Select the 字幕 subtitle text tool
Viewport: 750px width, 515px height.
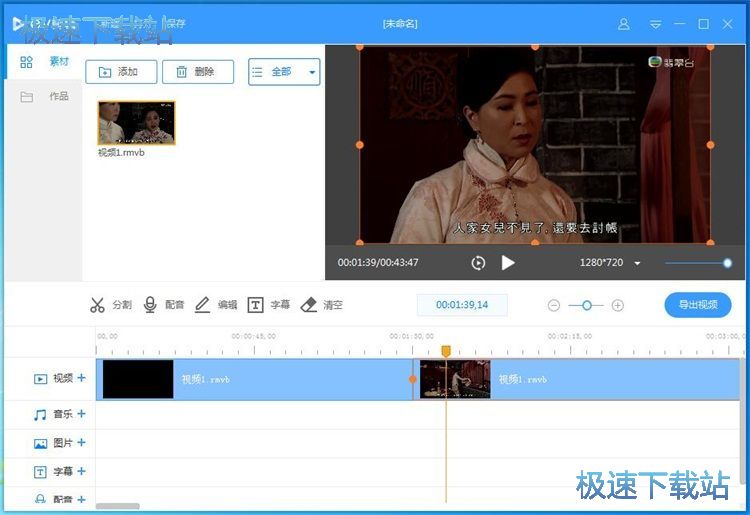tap(268, 305)
